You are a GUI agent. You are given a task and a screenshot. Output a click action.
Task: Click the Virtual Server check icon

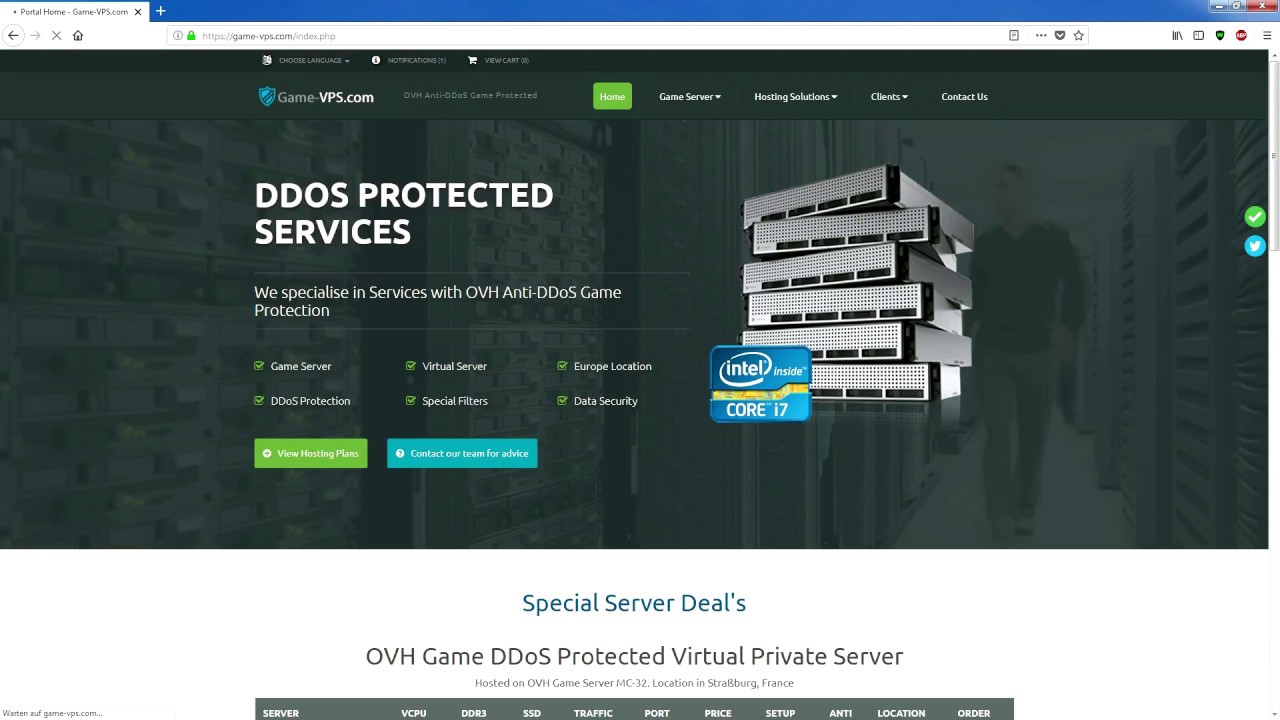coord(411,366)
